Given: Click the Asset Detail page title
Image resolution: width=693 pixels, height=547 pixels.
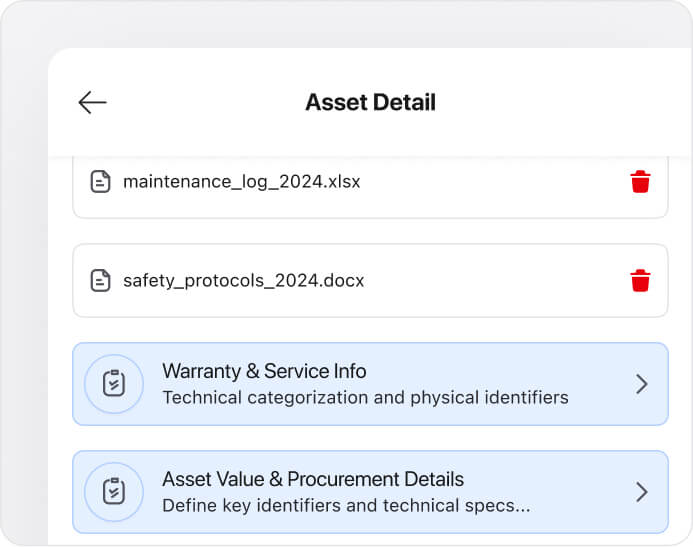Looking at the screenshot, I should [x=370, y=103].
